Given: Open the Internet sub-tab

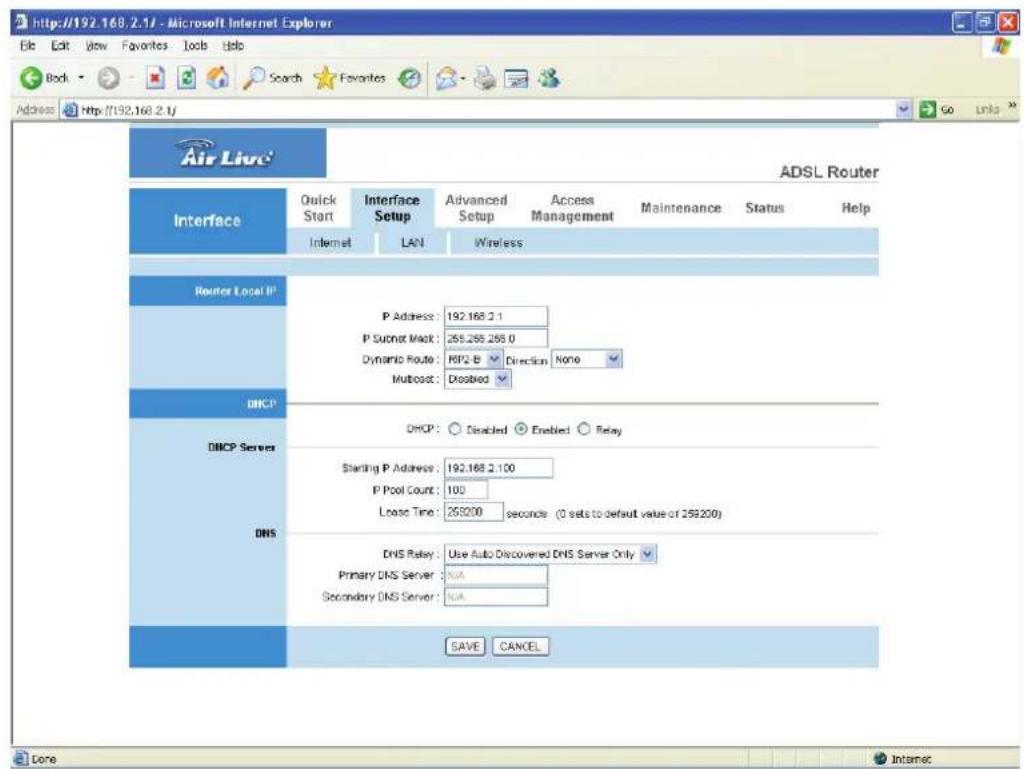Looking at the screenshot, I should point(330,242).
